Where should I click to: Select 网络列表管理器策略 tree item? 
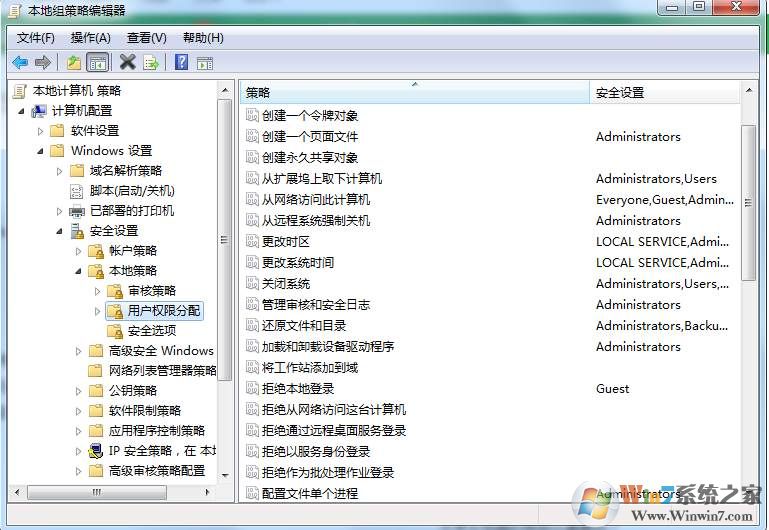point(162,371)
